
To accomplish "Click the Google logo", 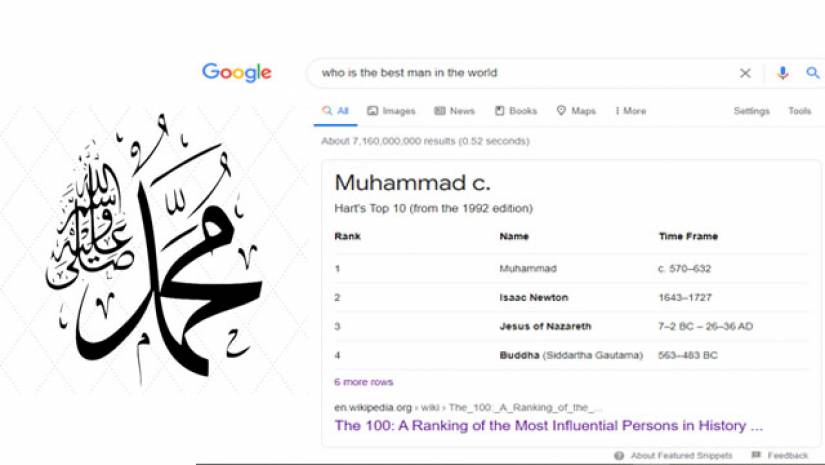I will 237,72.
